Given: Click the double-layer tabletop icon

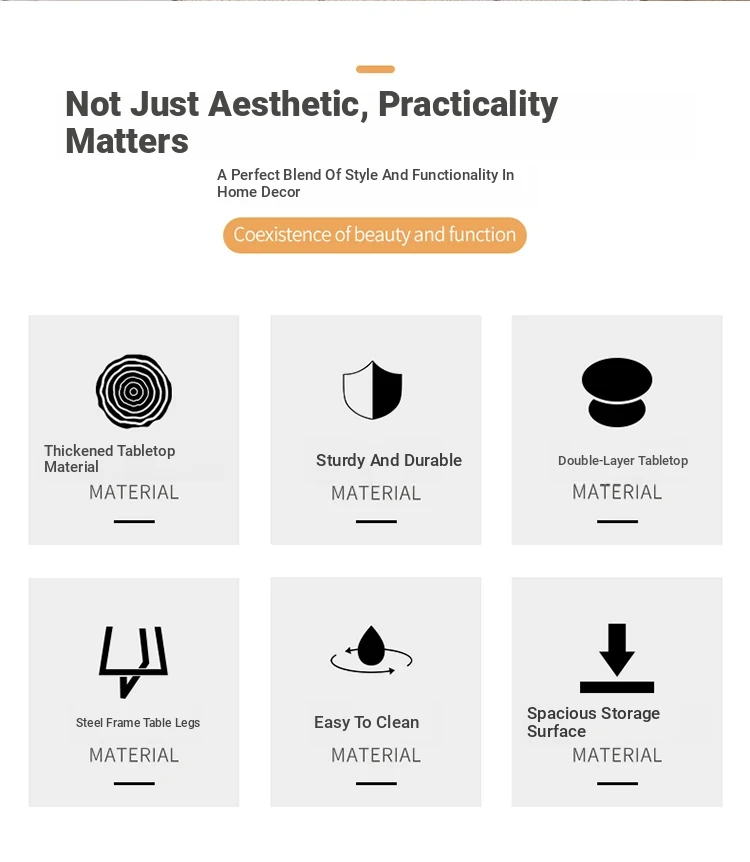Looking at the screenshot, I should coord(617,393).
